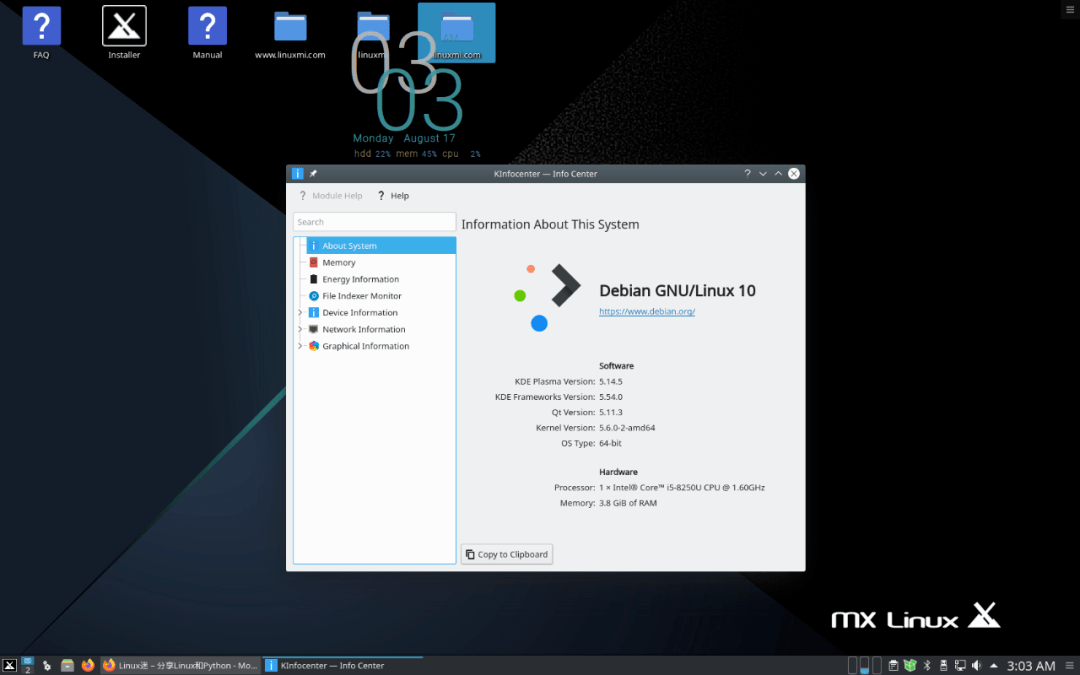The image size is (1080, 675).
Task: Click the Energy Information battery icon
Action: [313, 279]
